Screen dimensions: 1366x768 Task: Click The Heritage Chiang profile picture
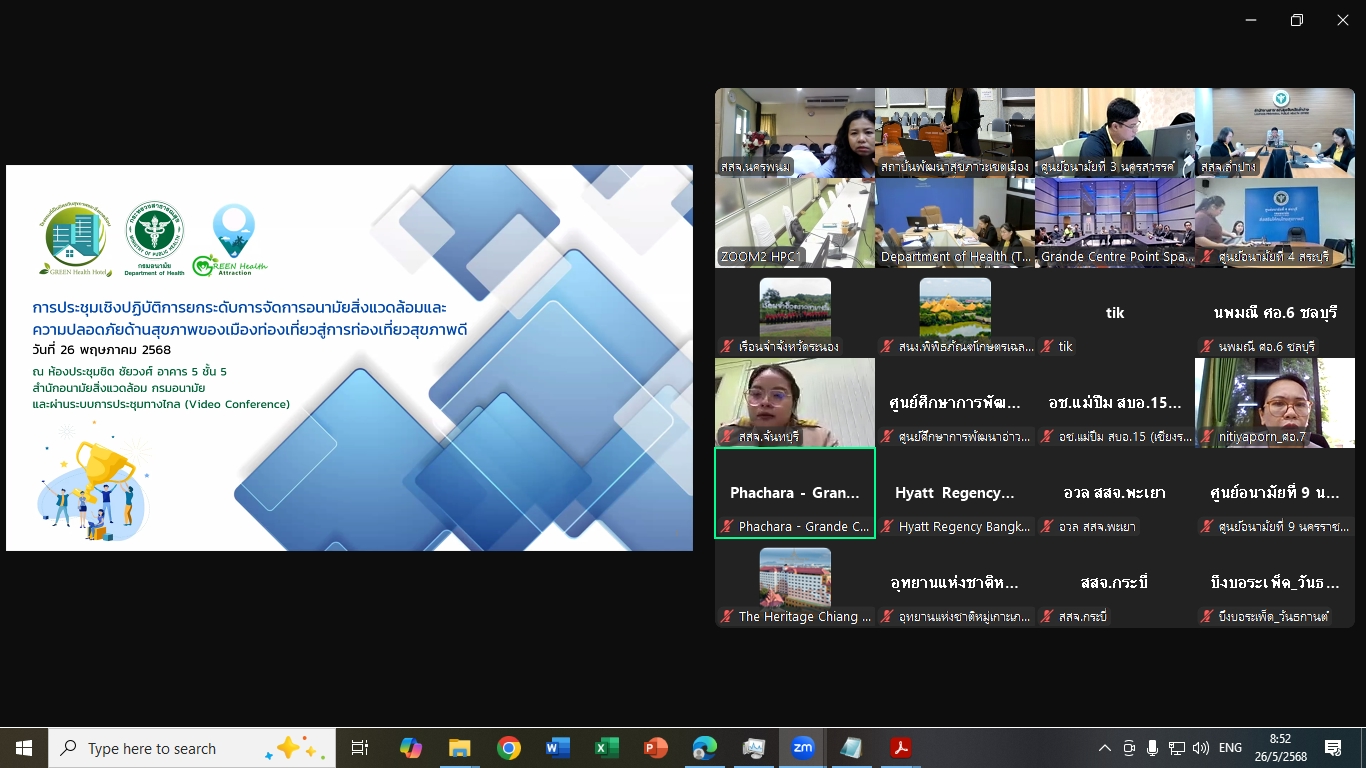coord(795,577)
